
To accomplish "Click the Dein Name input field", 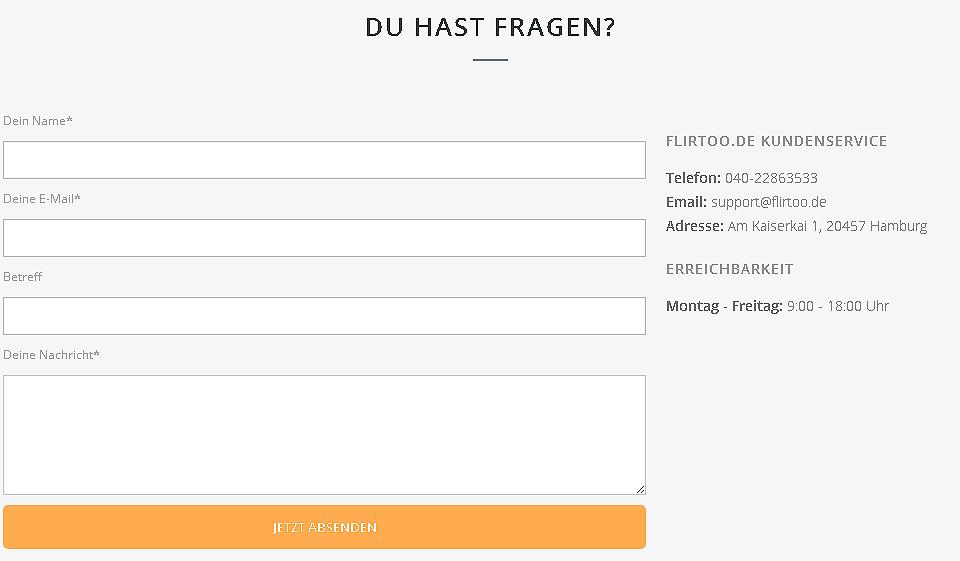I will coord(324,160).
